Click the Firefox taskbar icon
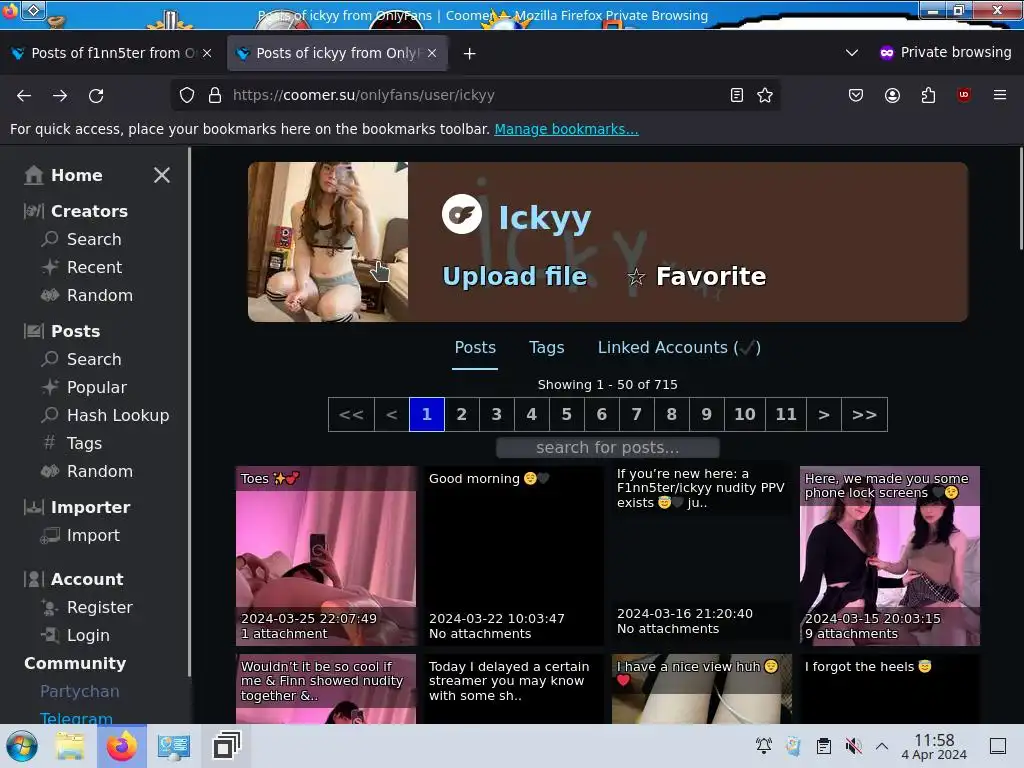1024x768 pixels. pos(122,746)
